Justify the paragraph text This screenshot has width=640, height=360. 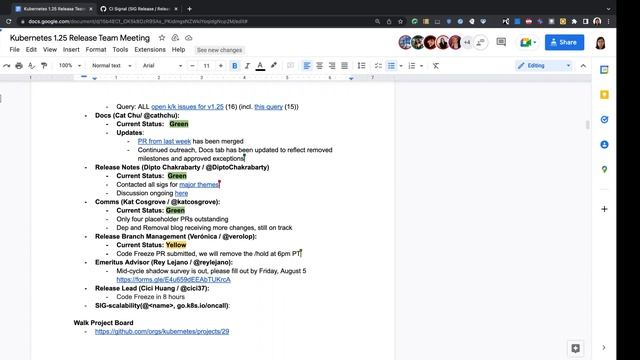(x=344, y=66)
